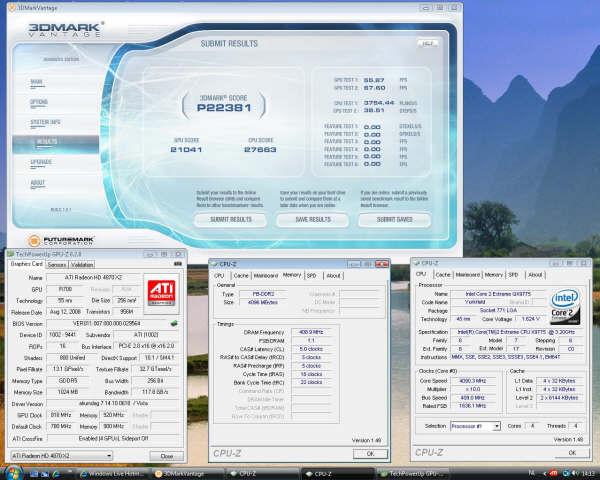Open the SPD tab in CPU-Z Memory window
600x480 pixels.
[311, 276]
